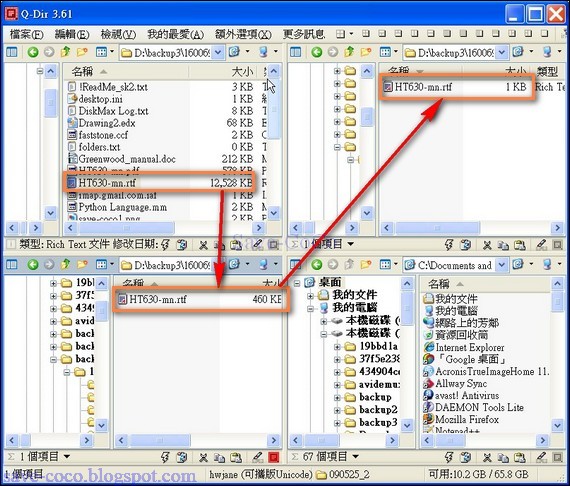Click the lightning icon in bottom-left pane status bar
This screenshot has height=486, width=570.
(x=165, y=457)
